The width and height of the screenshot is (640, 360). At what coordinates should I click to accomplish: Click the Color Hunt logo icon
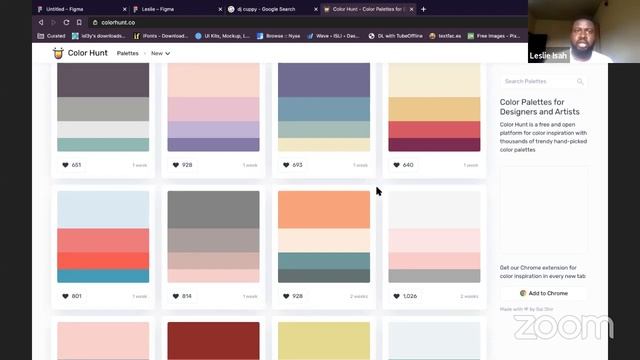click(x=58, y=53)
